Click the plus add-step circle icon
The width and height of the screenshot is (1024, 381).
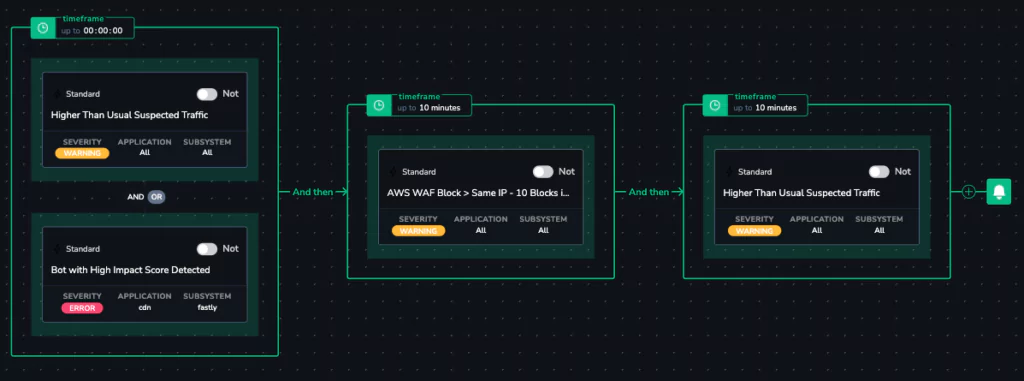click(969, 191)
